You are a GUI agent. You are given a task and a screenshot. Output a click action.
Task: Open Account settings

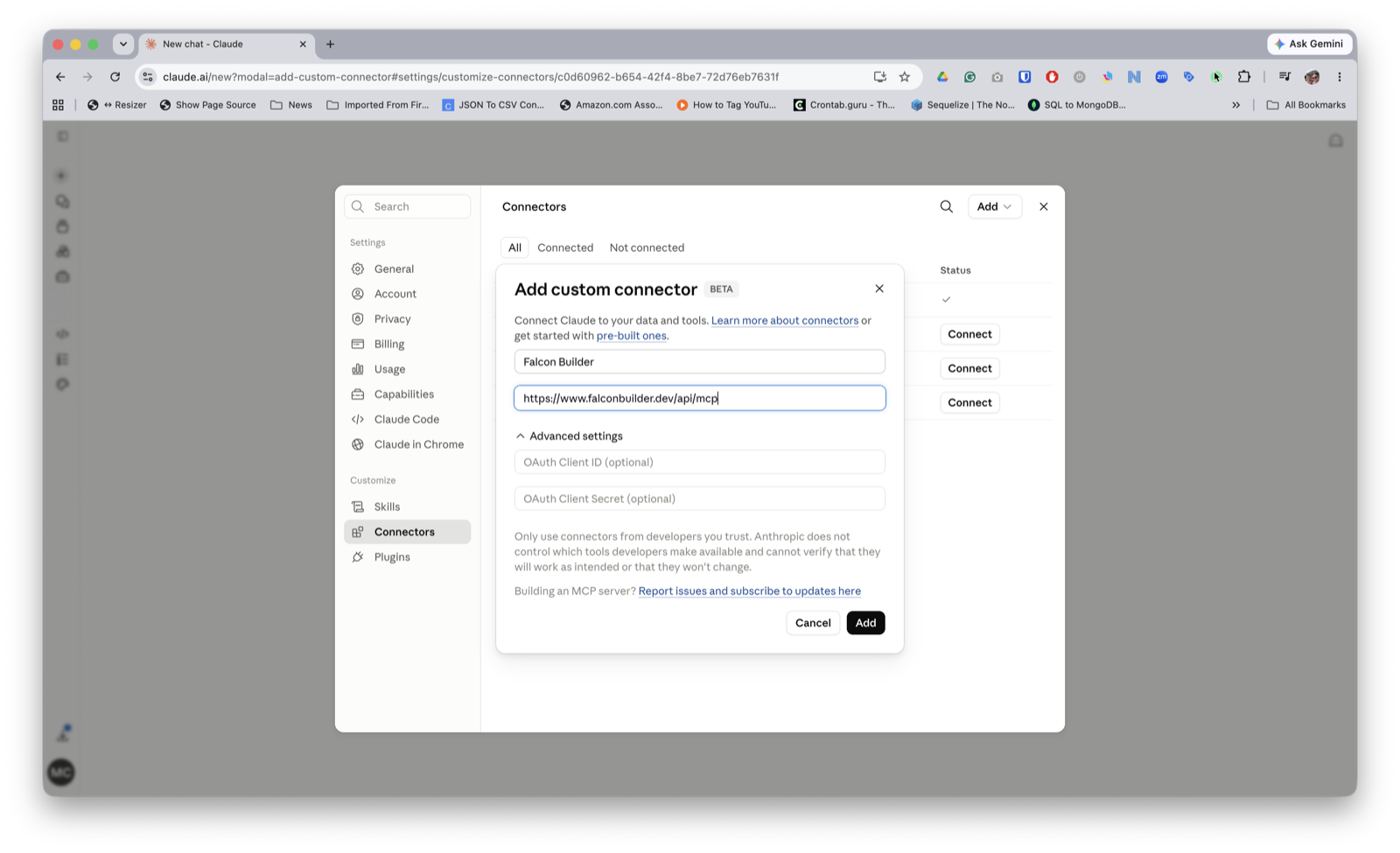click(x=407, y=294)
